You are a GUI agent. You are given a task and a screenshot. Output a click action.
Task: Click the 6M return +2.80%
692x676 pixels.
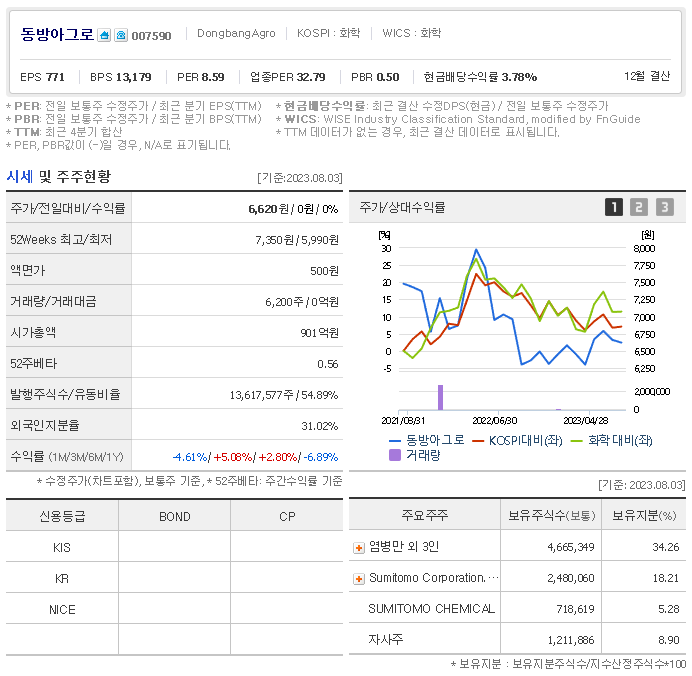(278, 457)
